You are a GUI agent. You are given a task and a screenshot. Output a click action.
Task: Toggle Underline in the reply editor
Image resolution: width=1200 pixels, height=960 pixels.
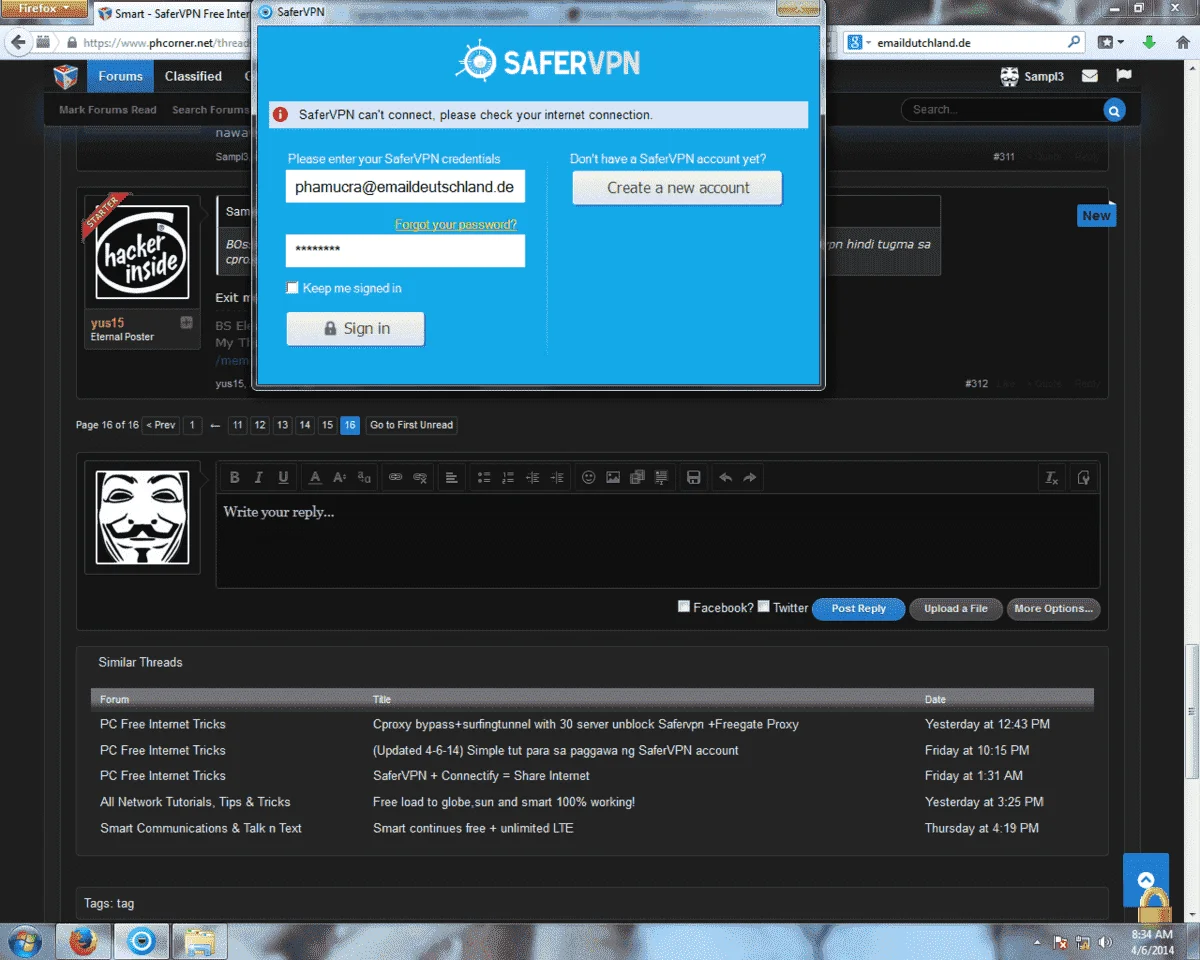(x=283, y=478)
